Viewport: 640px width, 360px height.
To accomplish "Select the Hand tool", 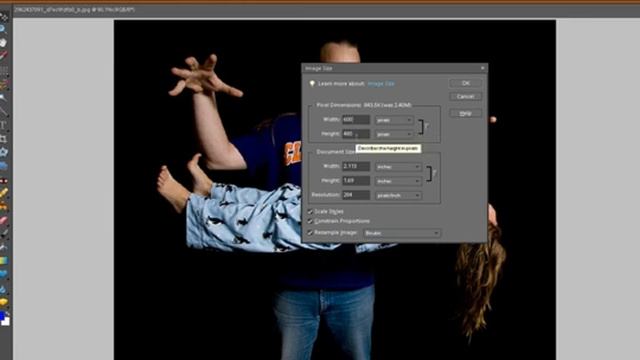I will pos(3,42).
